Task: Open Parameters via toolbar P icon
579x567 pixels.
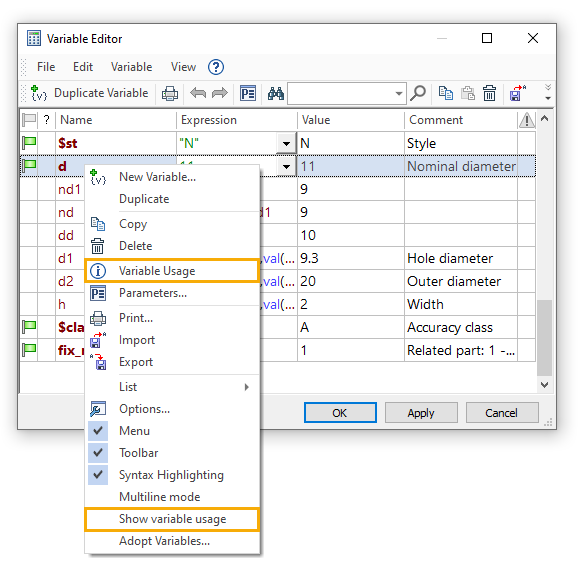Action: [x=248, y=93]
